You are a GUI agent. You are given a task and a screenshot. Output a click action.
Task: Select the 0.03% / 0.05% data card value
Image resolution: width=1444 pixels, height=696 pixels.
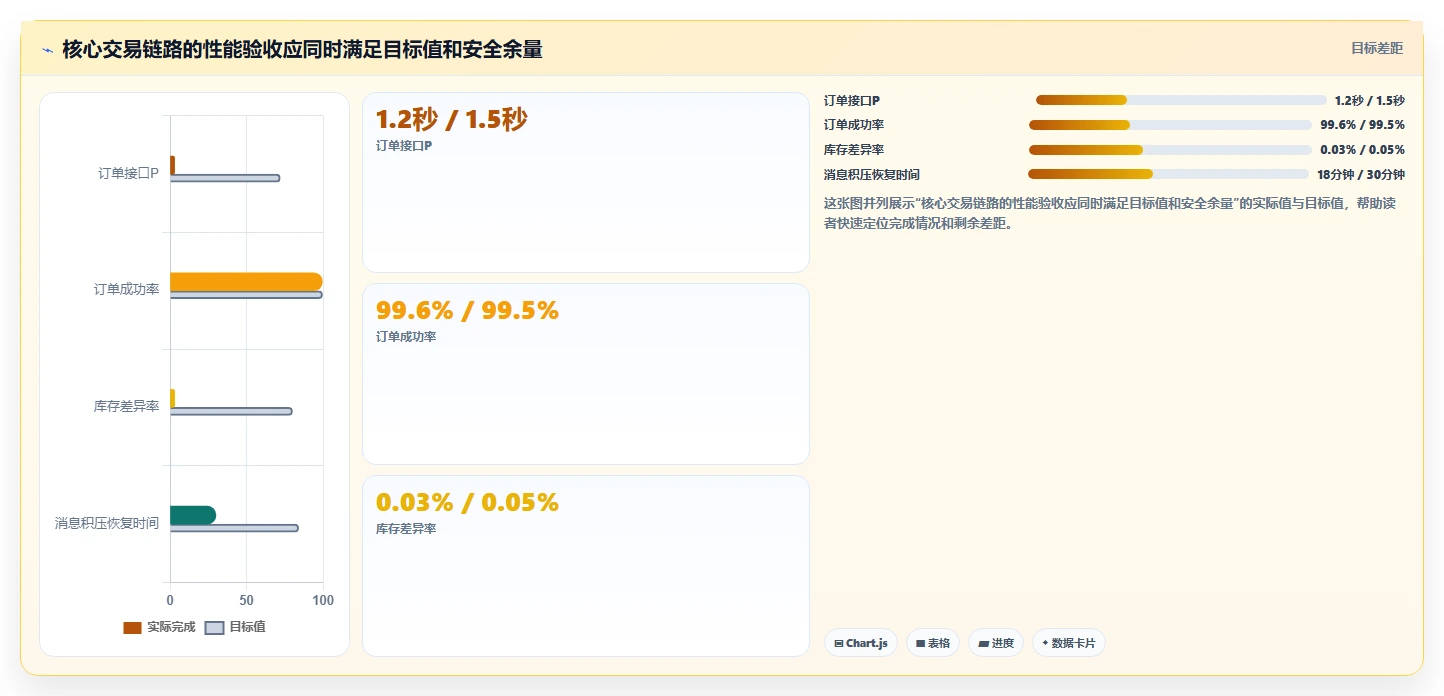467,502
